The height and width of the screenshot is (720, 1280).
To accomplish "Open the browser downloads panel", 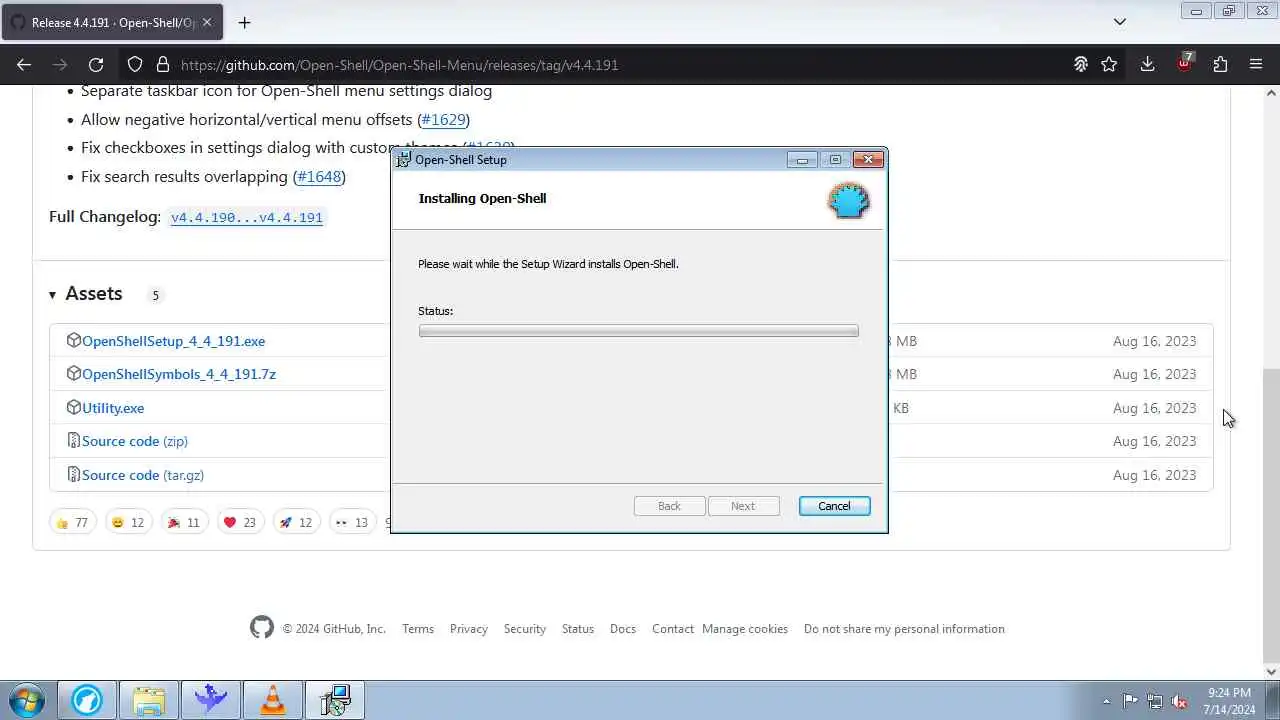I will click(x=1147, y=64).
